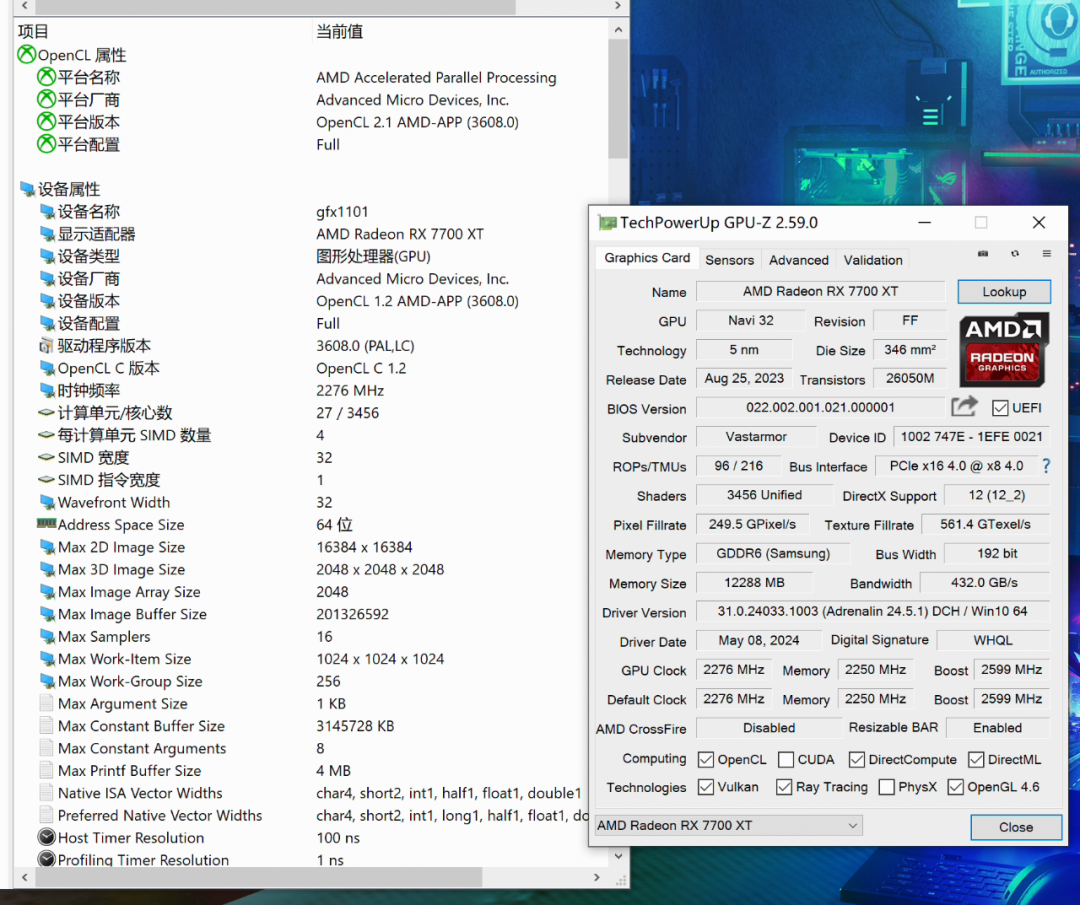Switch to the Graphics Card tab

tap(647, 258)
